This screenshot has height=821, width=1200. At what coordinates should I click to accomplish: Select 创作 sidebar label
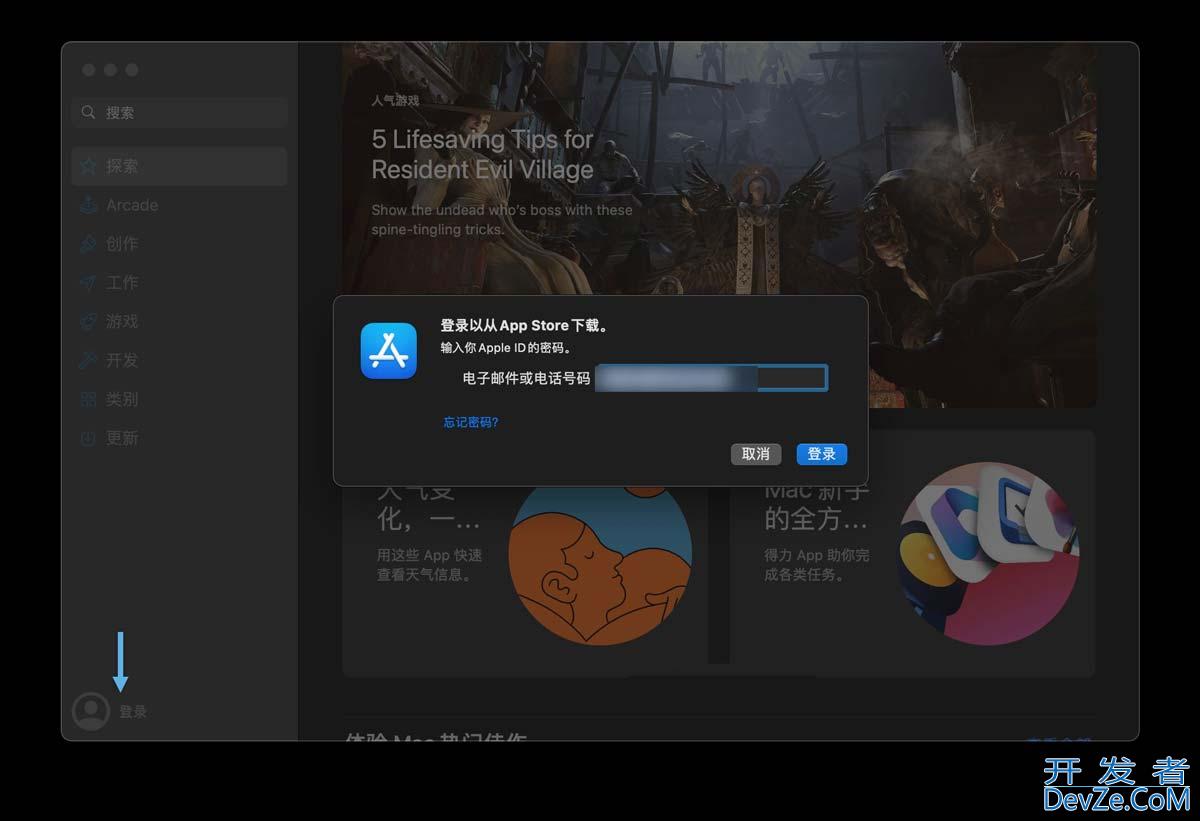click(122, 244)
